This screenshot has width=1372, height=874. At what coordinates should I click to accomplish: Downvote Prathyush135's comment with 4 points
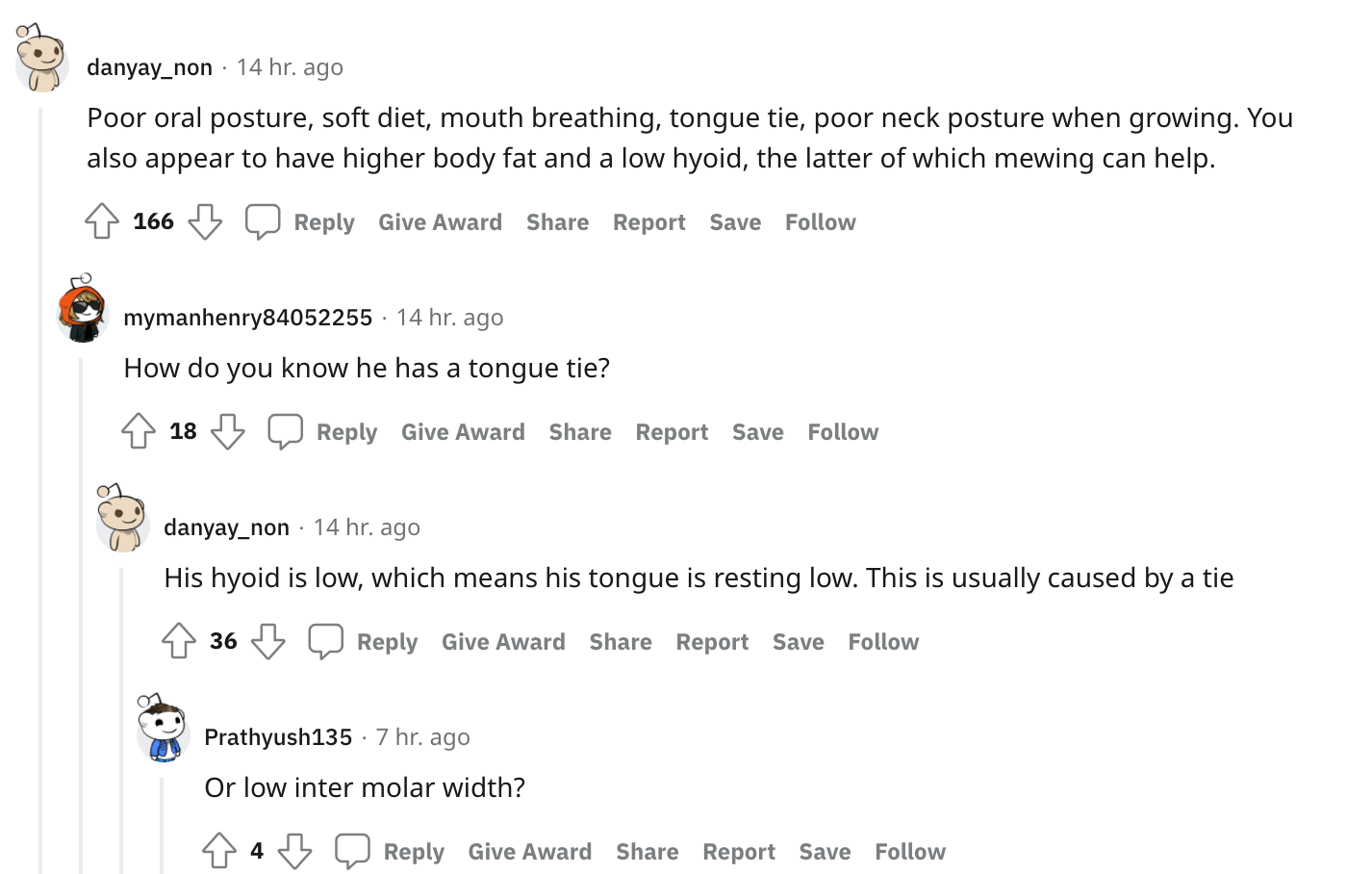click(x=294, y=851)
